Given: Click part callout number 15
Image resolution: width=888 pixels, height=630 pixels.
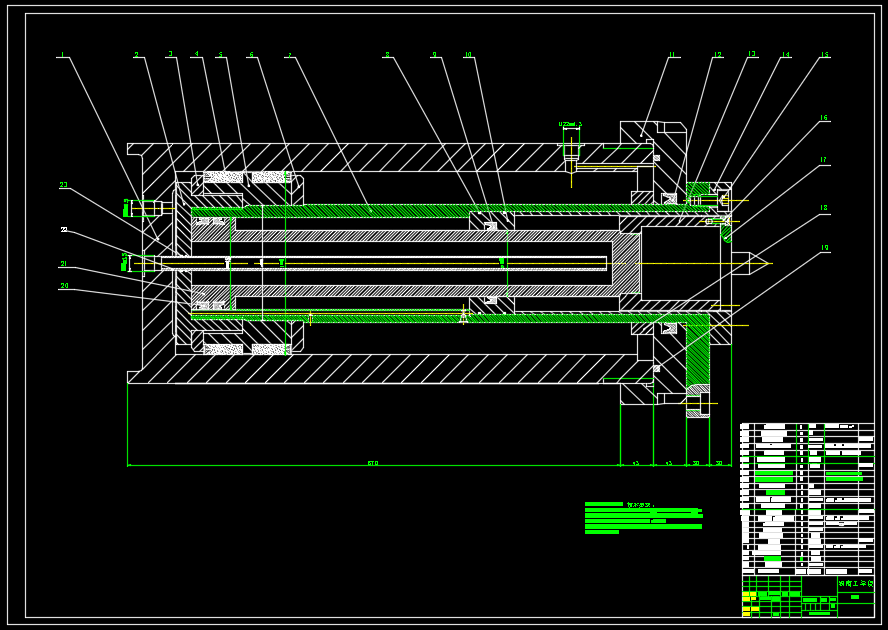Looking at the screenshot, I should [x=825, y=55].
